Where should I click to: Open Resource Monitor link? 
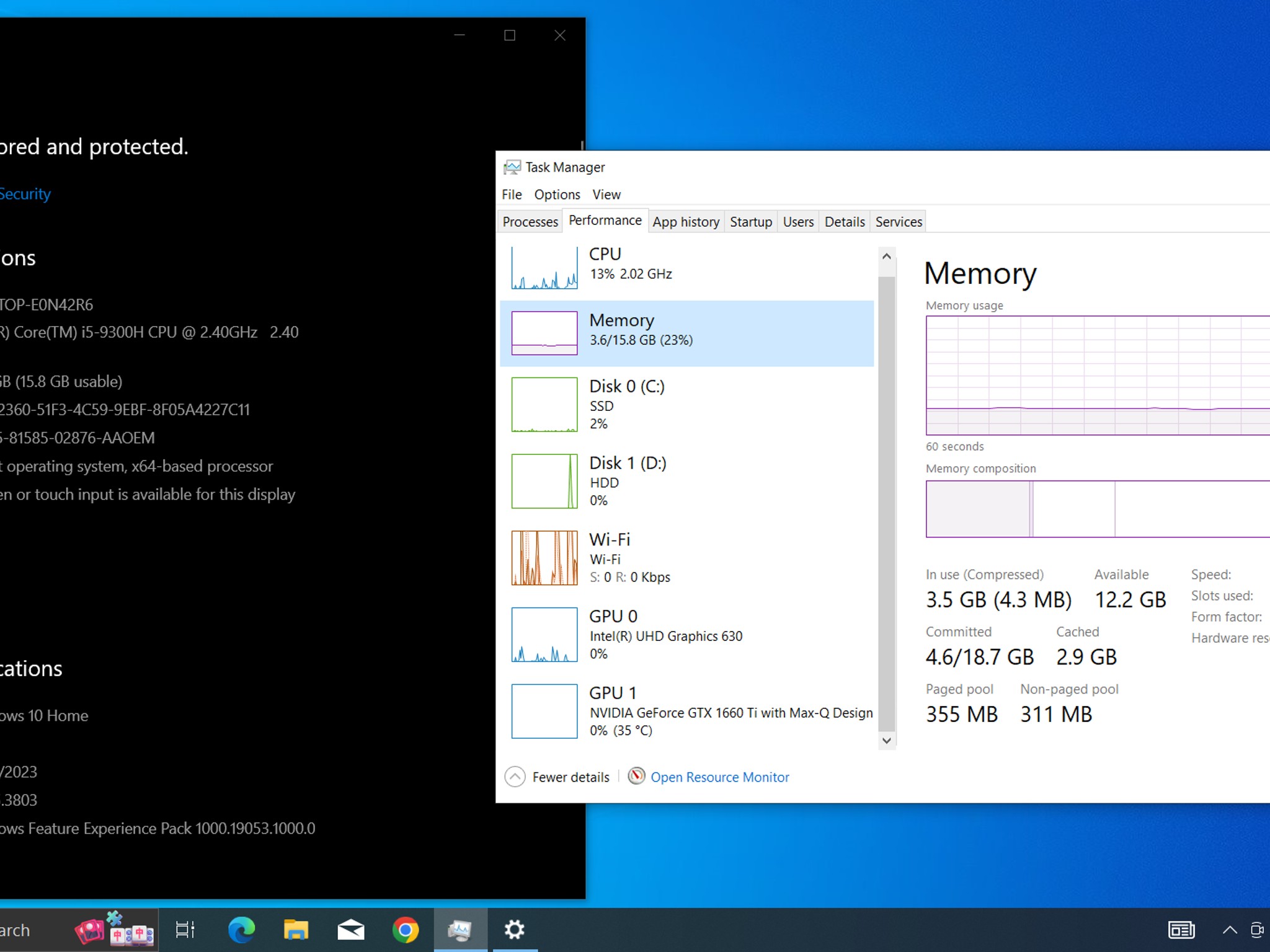719,777
